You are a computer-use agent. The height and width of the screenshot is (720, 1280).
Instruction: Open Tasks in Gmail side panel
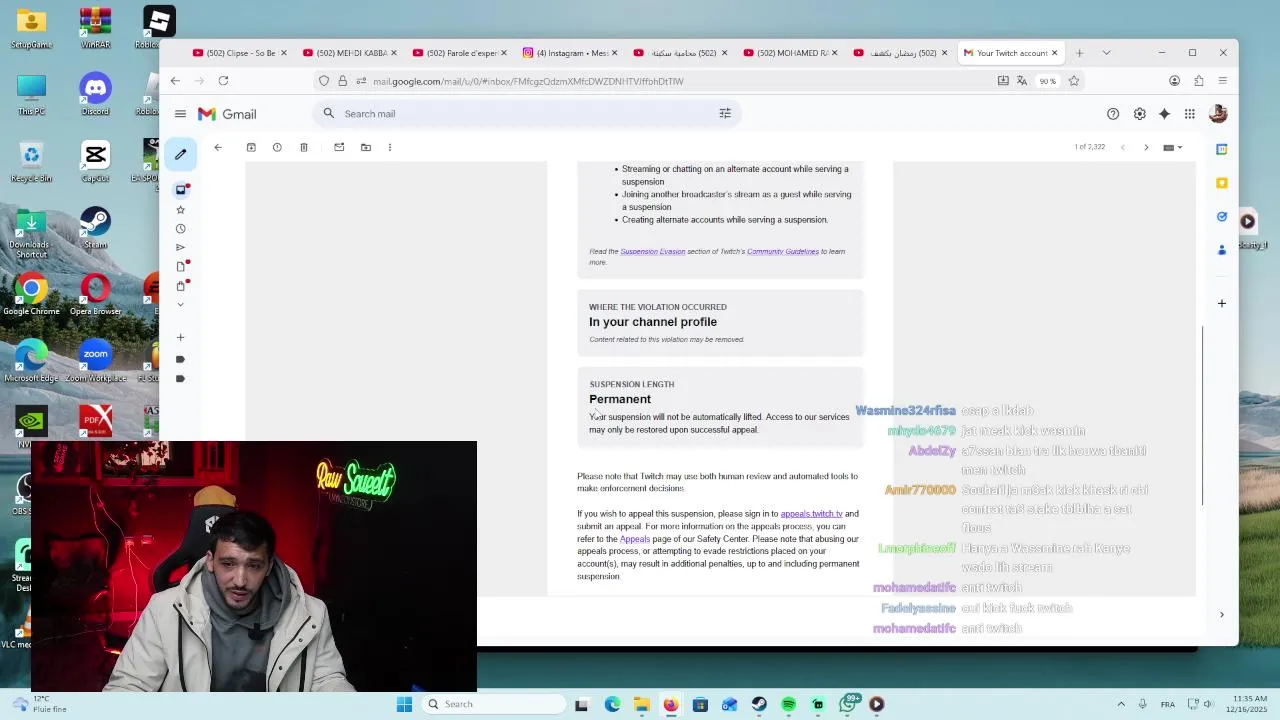tap(1222, 217)
